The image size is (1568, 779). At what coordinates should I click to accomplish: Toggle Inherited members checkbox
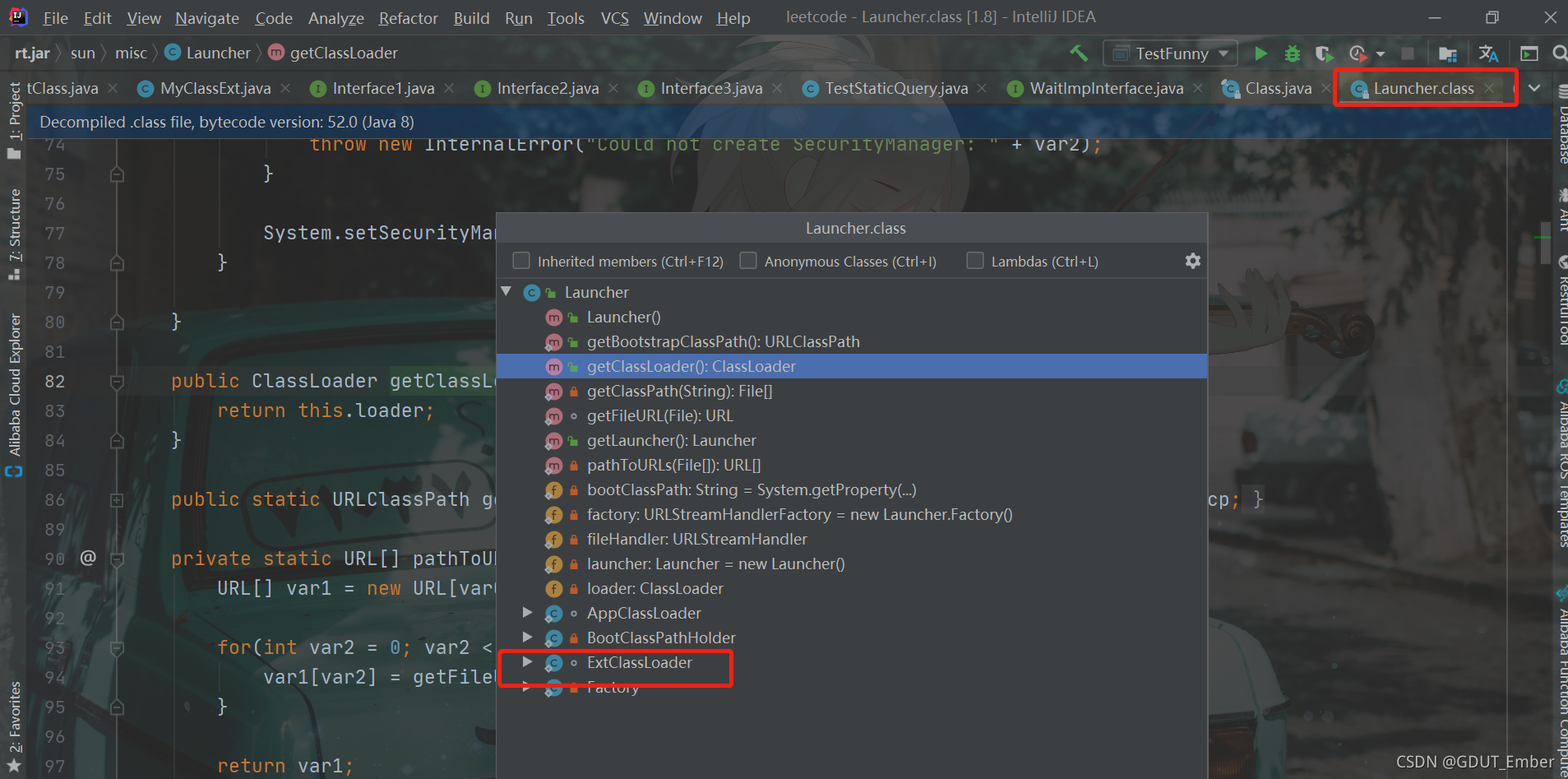[x=521, y=261]
